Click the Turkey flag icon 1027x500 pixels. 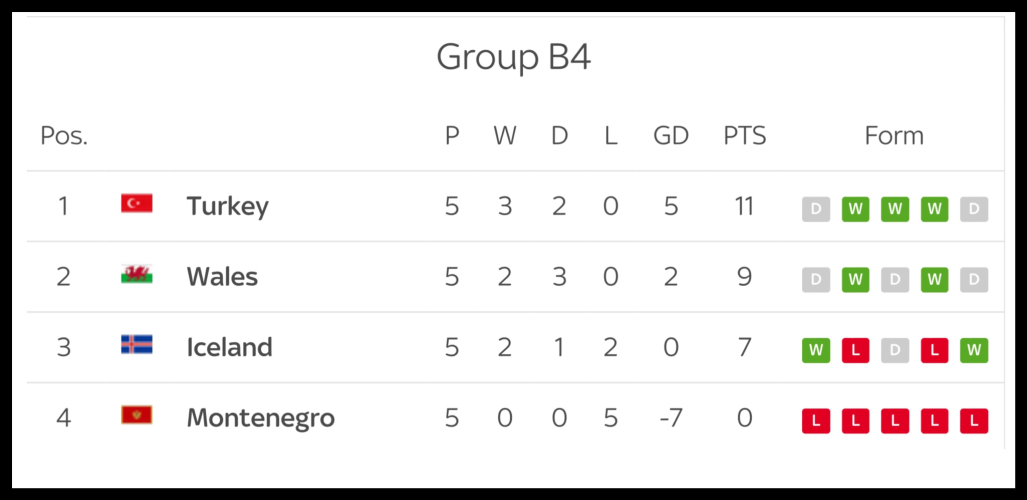pyautogui.click(x=136, y=204)
